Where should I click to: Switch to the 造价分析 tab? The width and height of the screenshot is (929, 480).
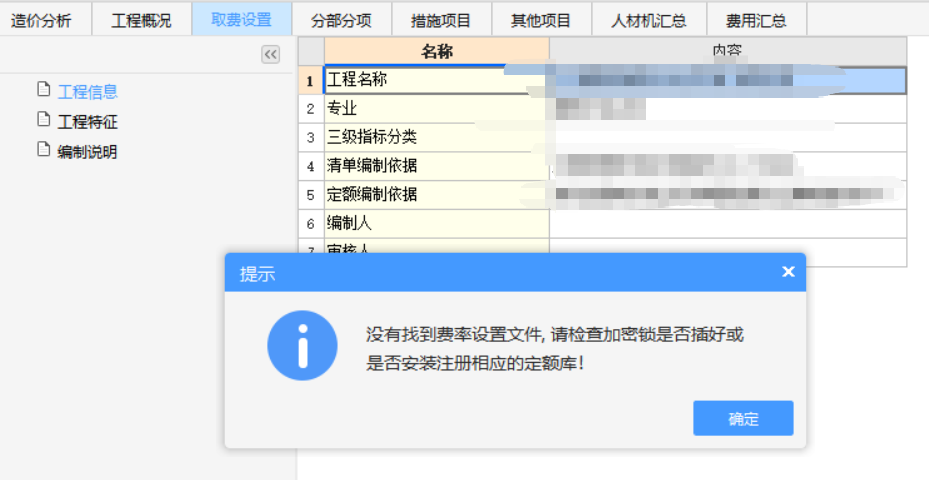tap(41, 20)
